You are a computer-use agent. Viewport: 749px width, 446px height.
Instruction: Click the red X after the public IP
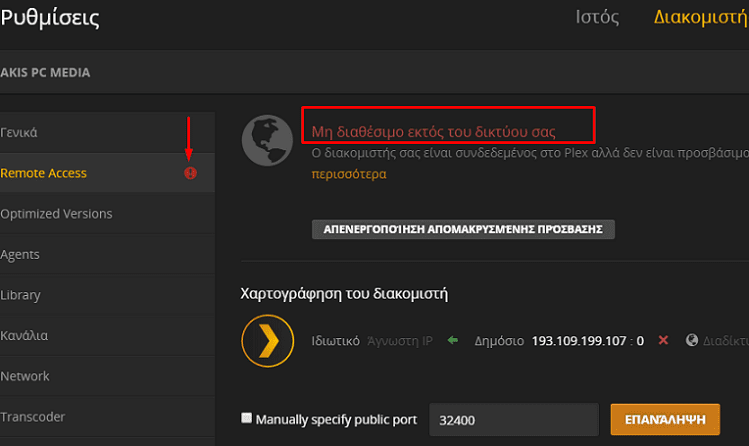click(663, 340)
